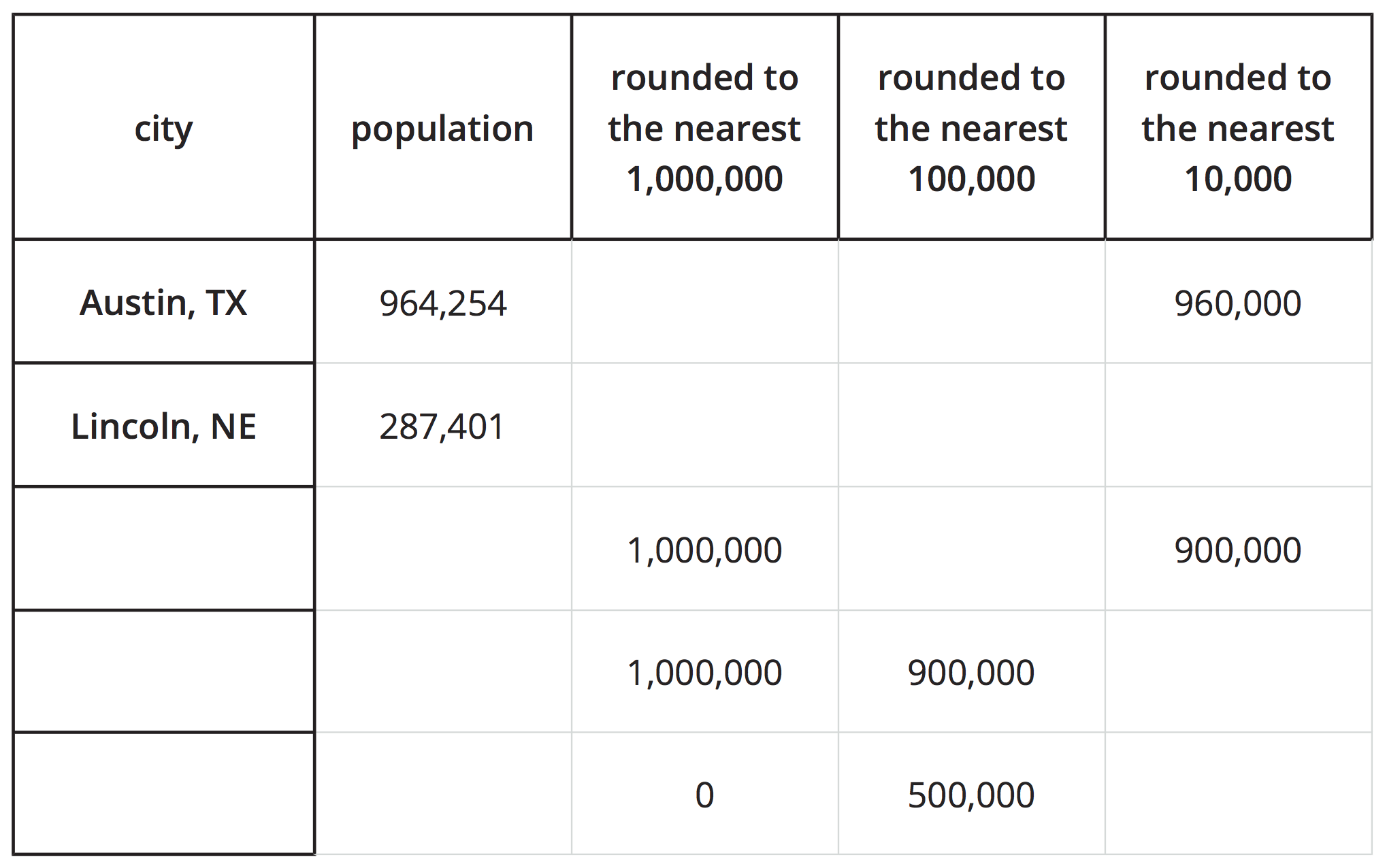This screenshot has width=1387, height=868.
Task: Select the 900,000 value in the nearest 10,000 column
Action: [1238, 550]
